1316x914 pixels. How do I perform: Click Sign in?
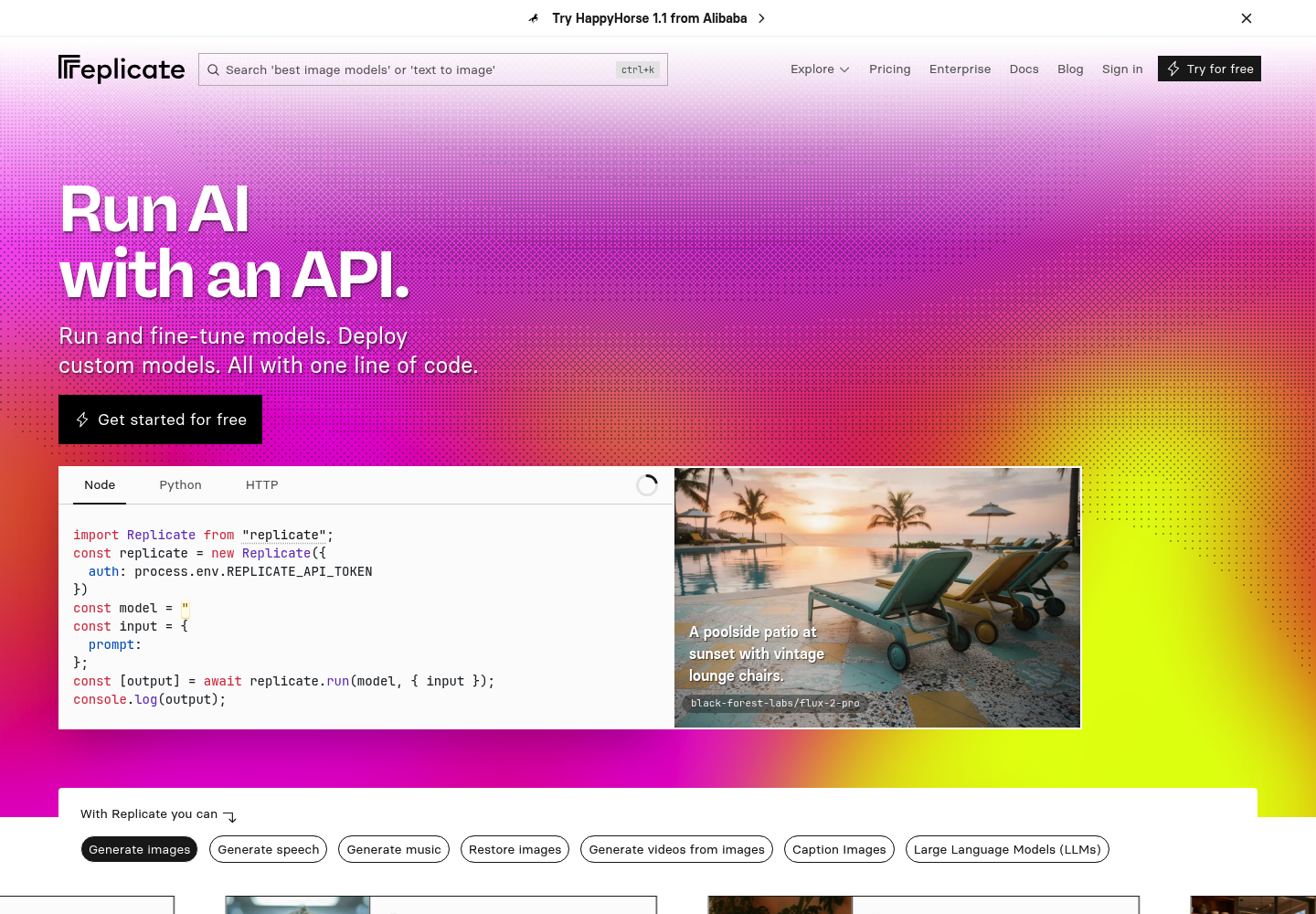click(1122, 69)
